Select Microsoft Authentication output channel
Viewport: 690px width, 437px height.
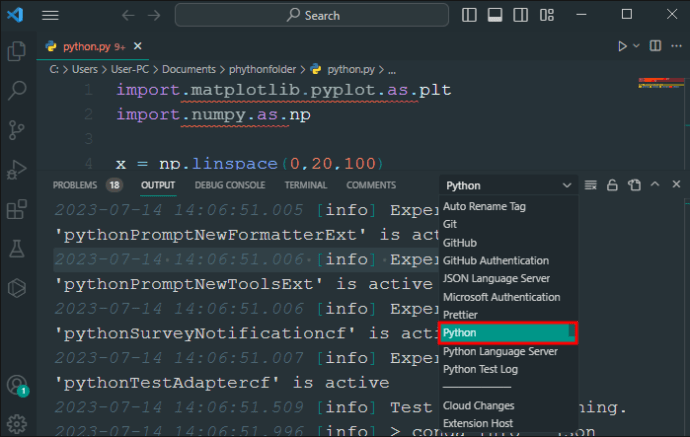coord(508,297)
